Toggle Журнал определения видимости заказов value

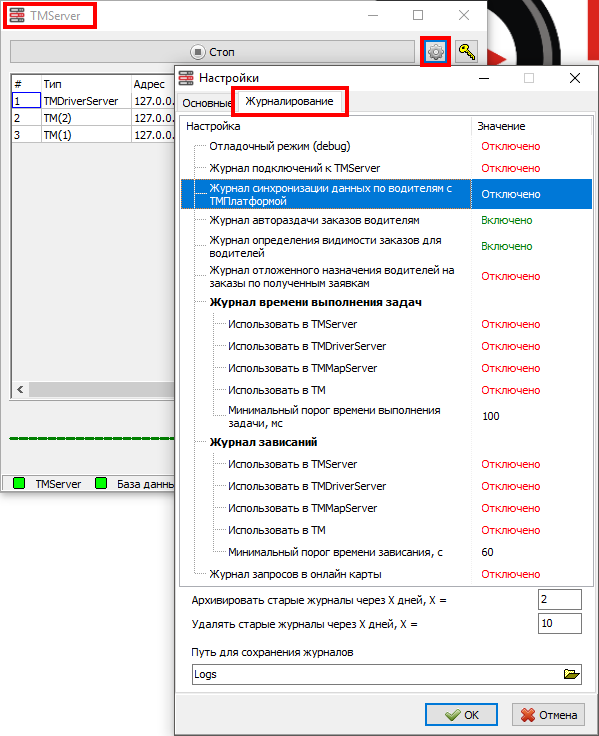507,246
